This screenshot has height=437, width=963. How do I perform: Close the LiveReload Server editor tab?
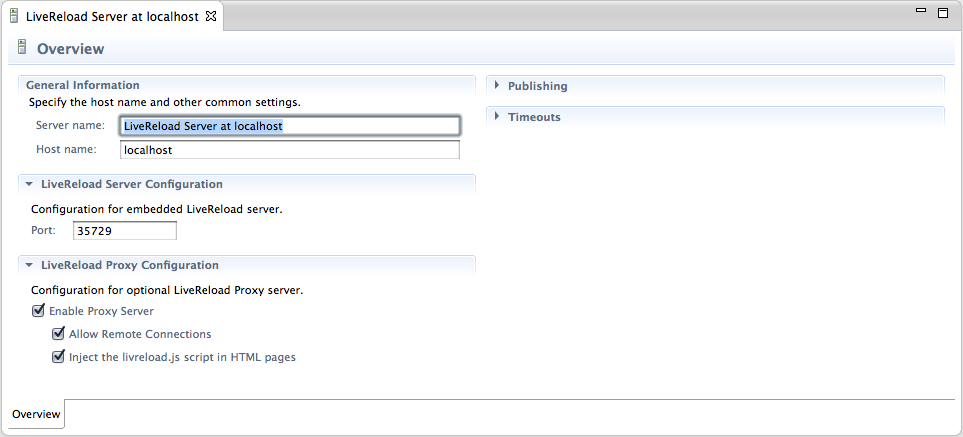211,17
